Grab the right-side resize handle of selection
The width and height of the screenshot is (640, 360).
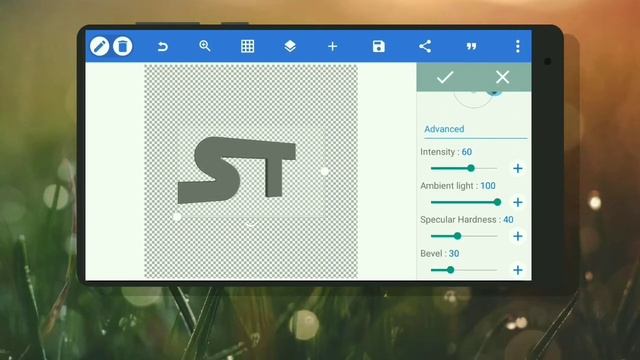click(x=324, y=171)
